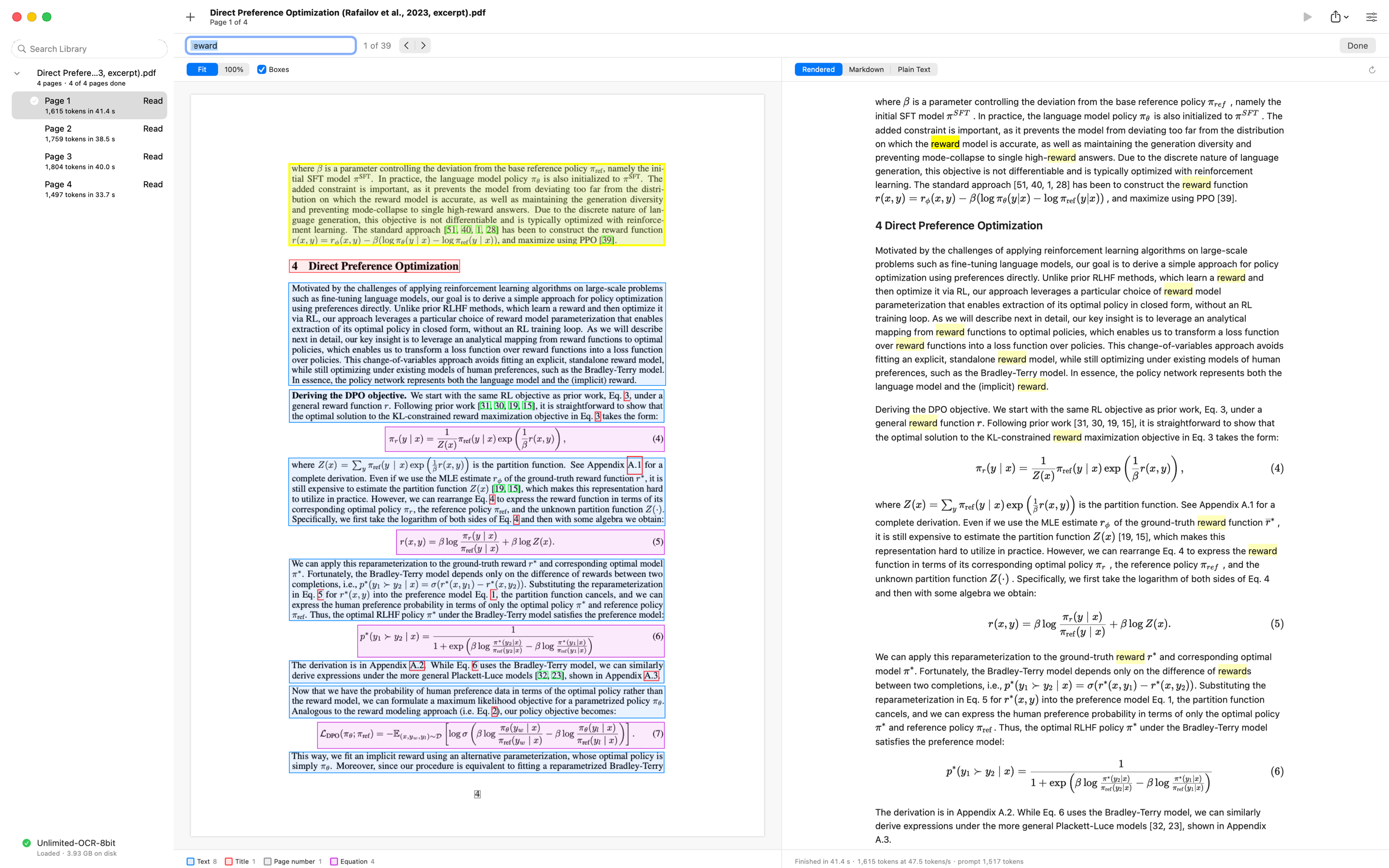This screenshot has width=1389, height=868.
Task: Click the Appendix A.1 reference box in PDF
Action: 634,465
